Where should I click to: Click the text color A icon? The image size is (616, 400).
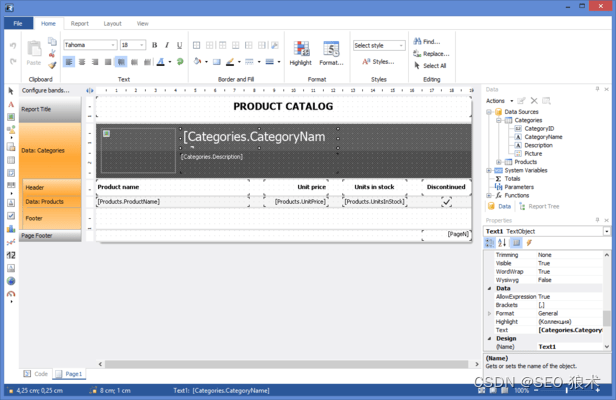coord(161,62)
